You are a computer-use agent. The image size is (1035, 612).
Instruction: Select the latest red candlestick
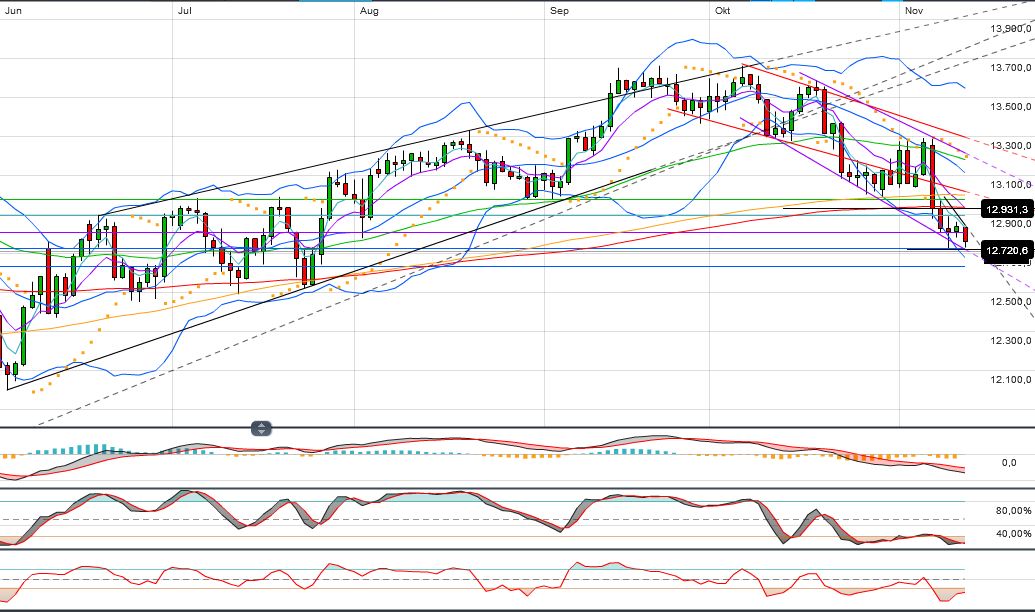(965, 232)
